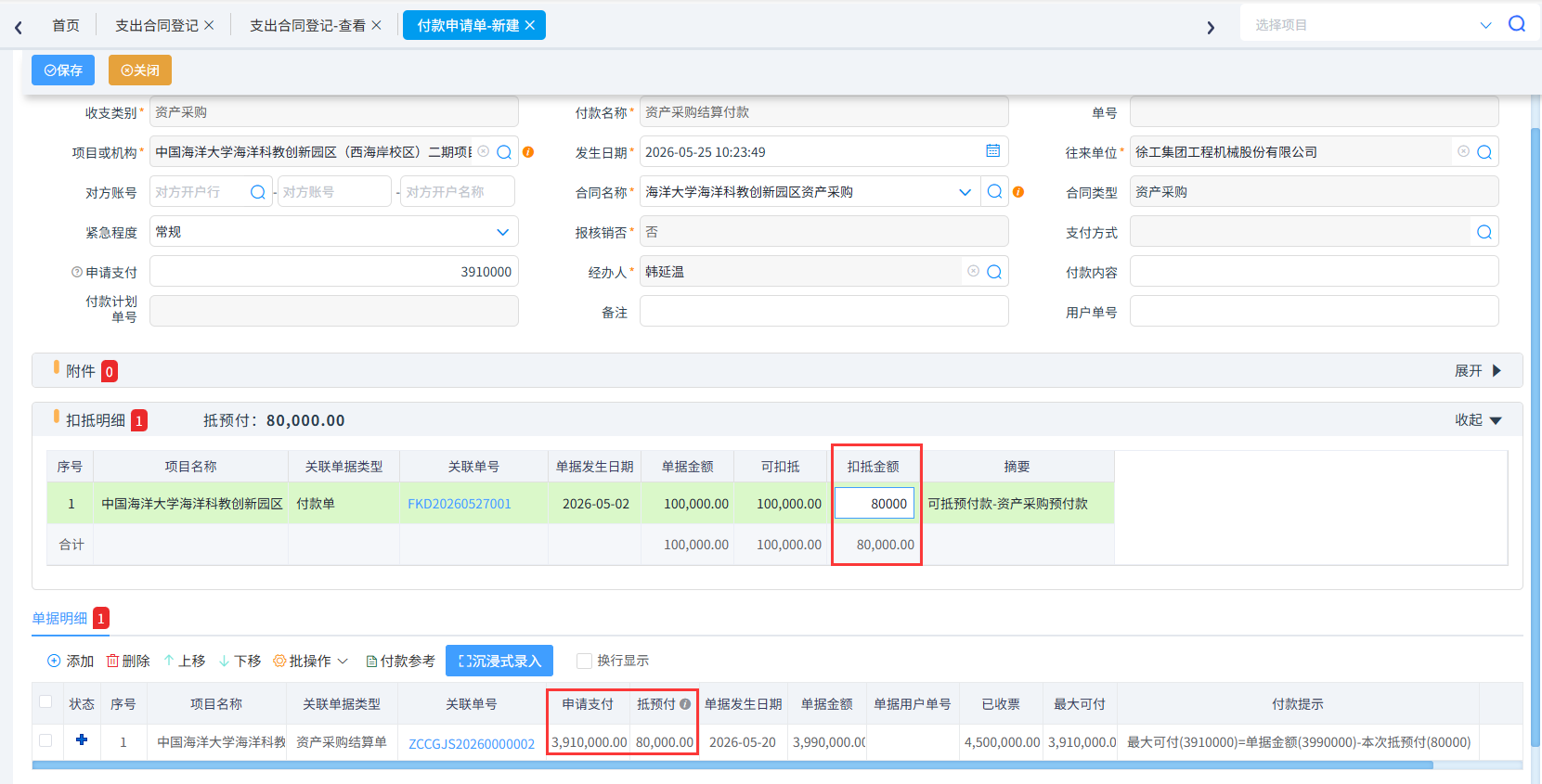Open linked document FKD20260527001

[x=460, y=504]
